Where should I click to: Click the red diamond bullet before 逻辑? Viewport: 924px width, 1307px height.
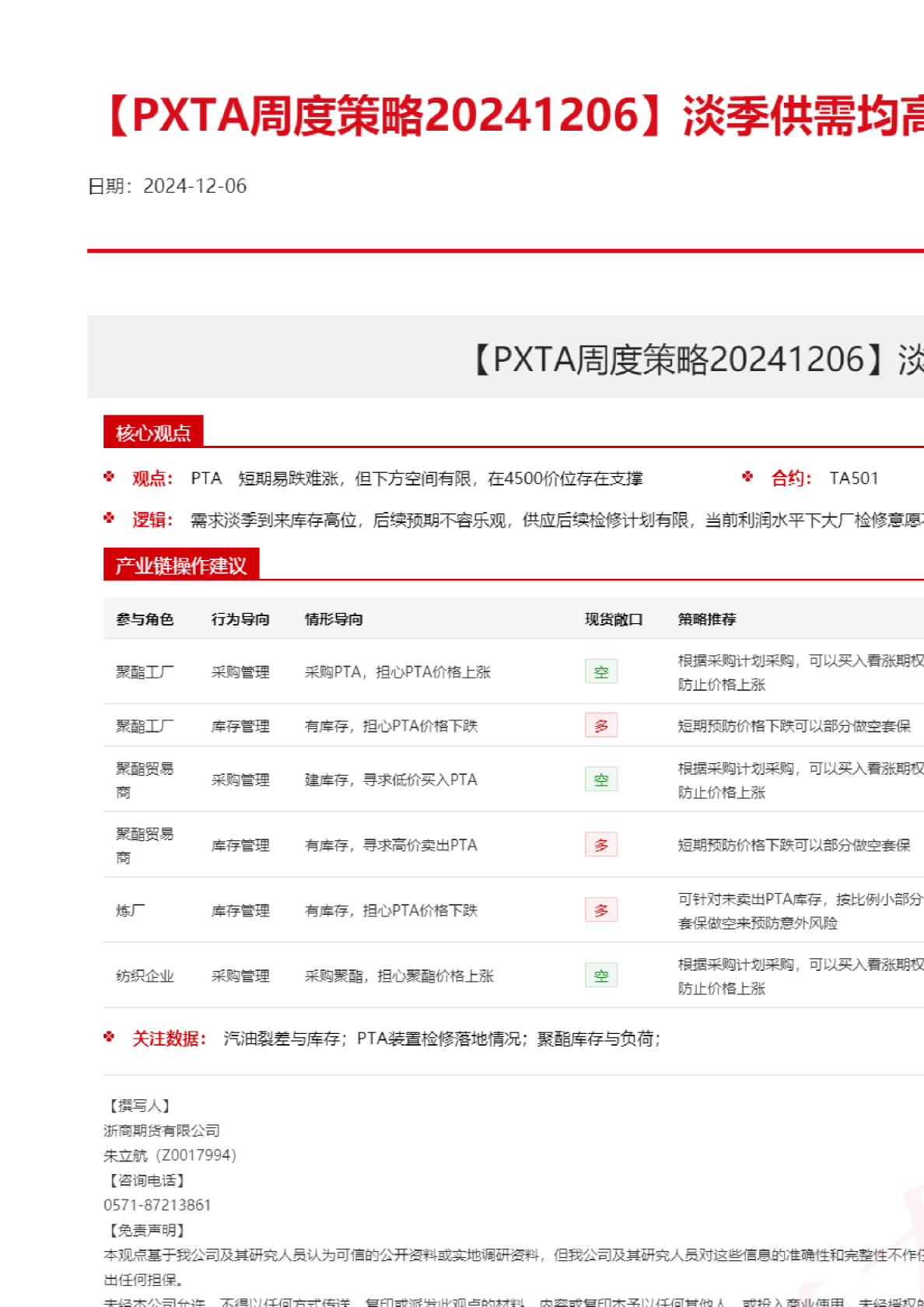(109, 518)
